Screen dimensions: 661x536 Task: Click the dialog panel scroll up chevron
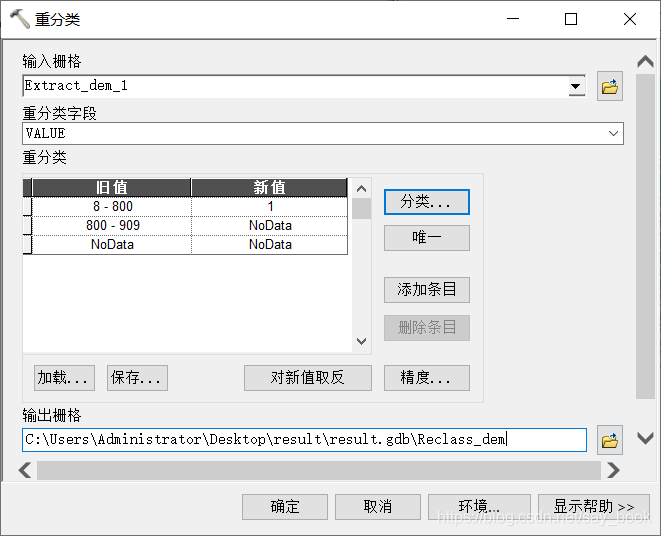(645, 62)
